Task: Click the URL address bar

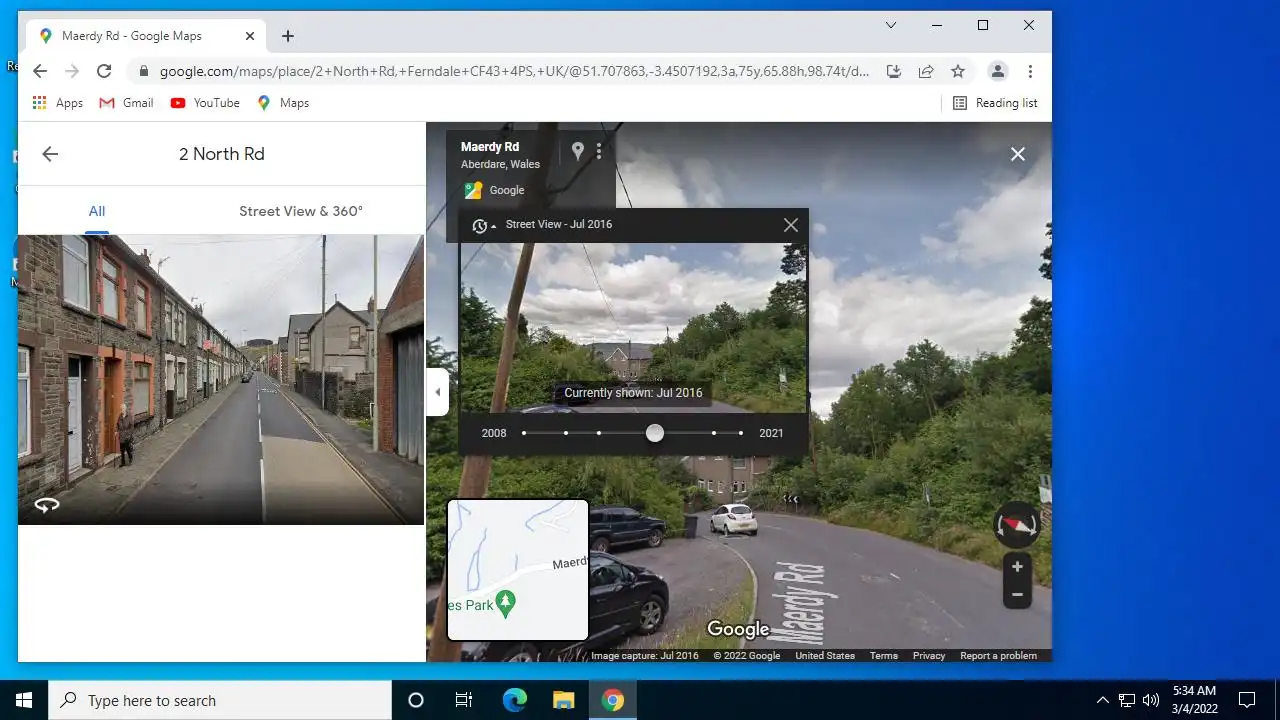Action: 515,71
